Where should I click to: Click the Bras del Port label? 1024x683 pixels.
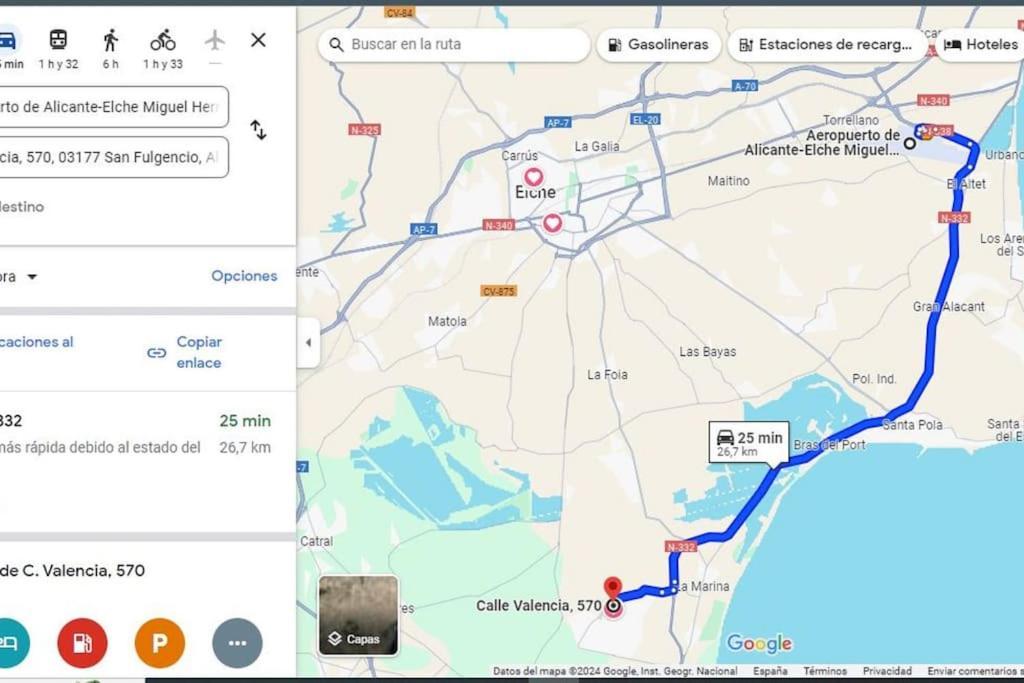829,445
